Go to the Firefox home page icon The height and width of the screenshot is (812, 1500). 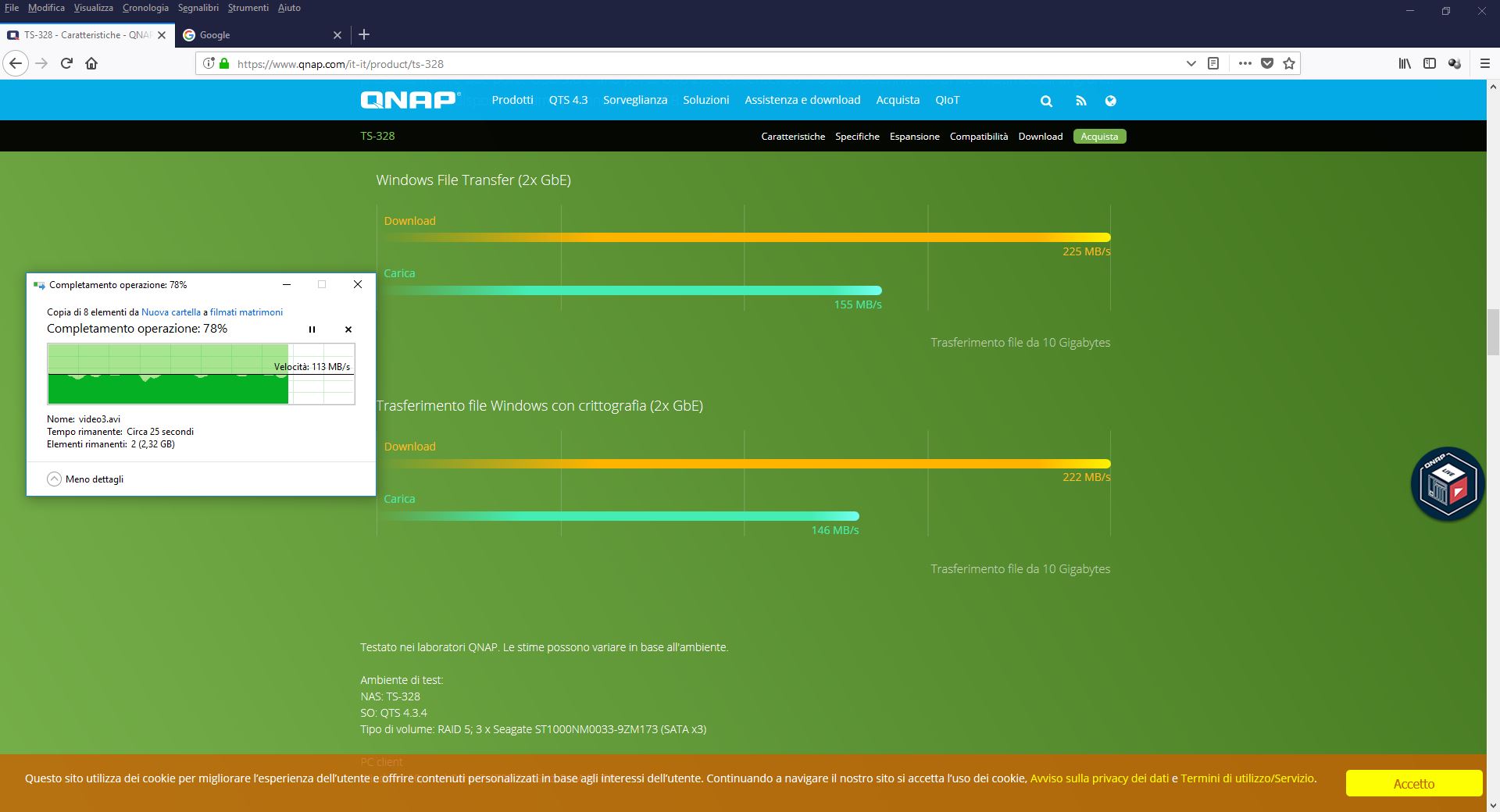[91, 64]
